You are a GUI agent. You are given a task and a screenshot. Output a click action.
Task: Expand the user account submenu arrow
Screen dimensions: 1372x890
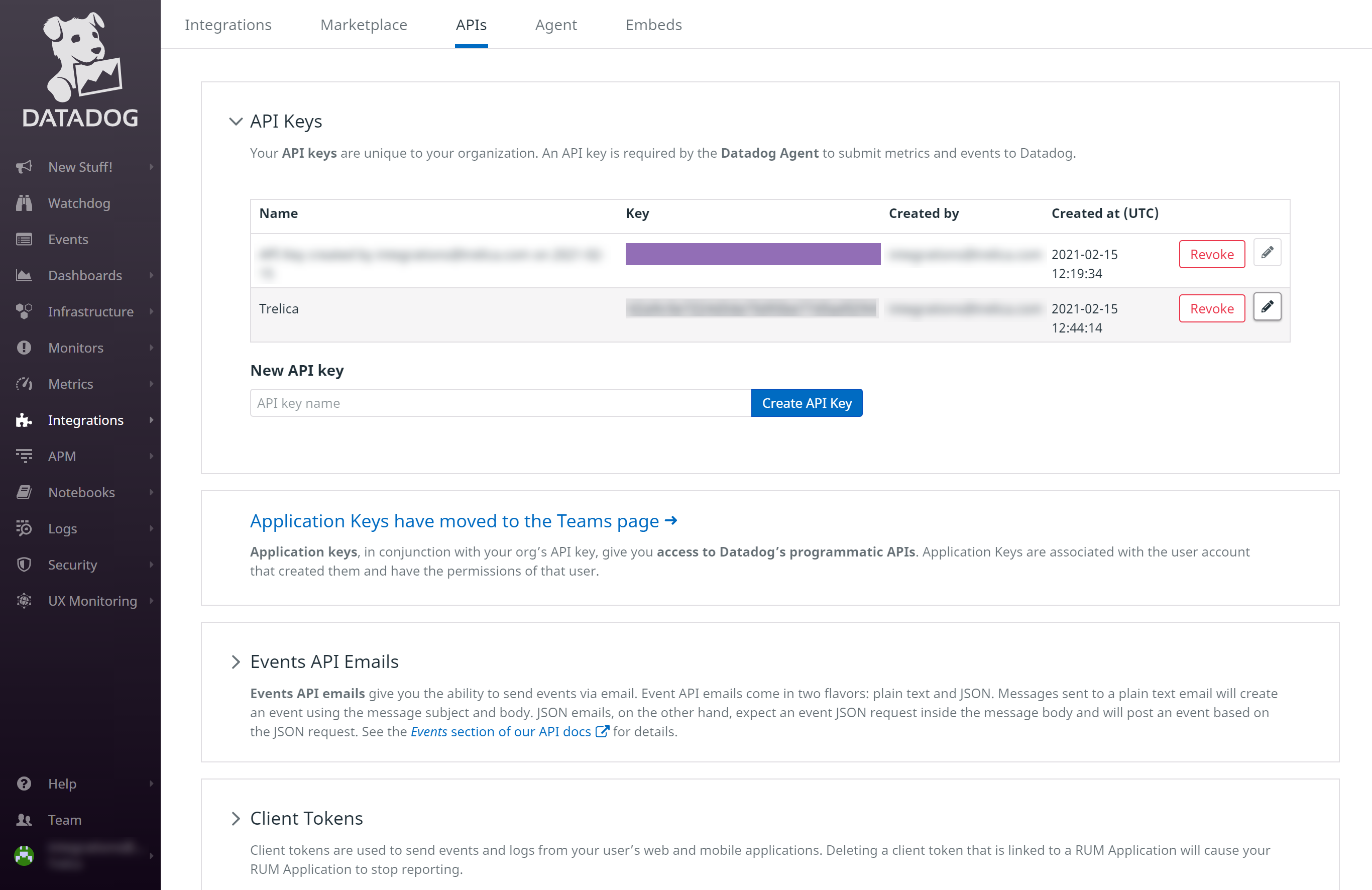[x=151, y=856]
